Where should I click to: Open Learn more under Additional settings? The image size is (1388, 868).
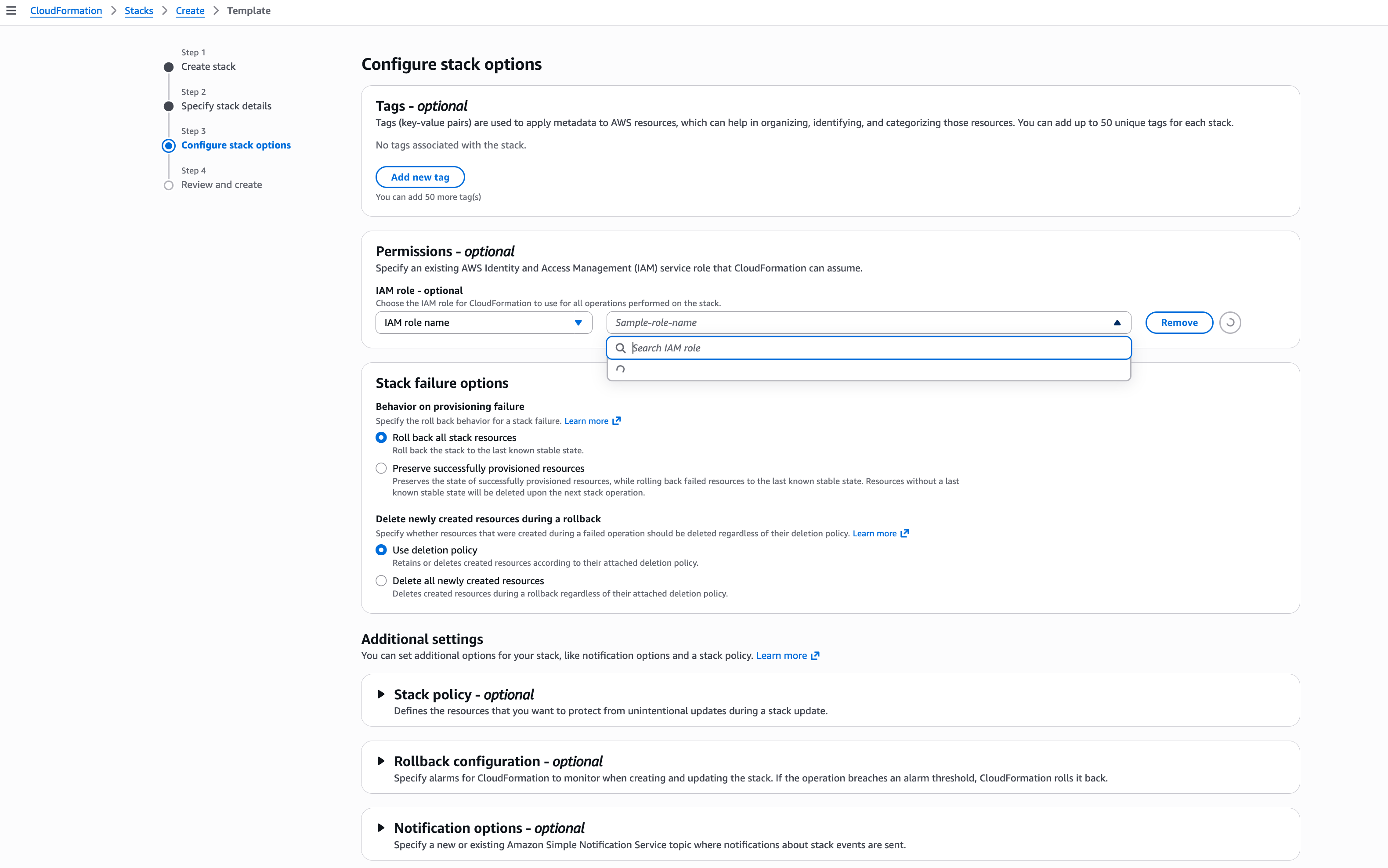click(782, 655)
